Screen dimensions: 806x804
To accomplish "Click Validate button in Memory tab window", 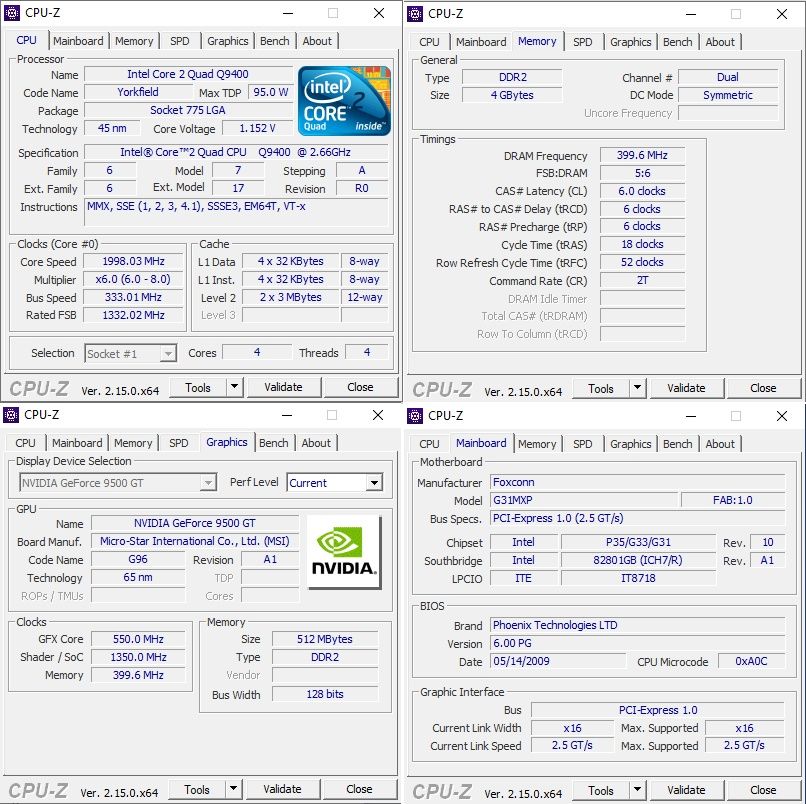I will coord(686,388).
